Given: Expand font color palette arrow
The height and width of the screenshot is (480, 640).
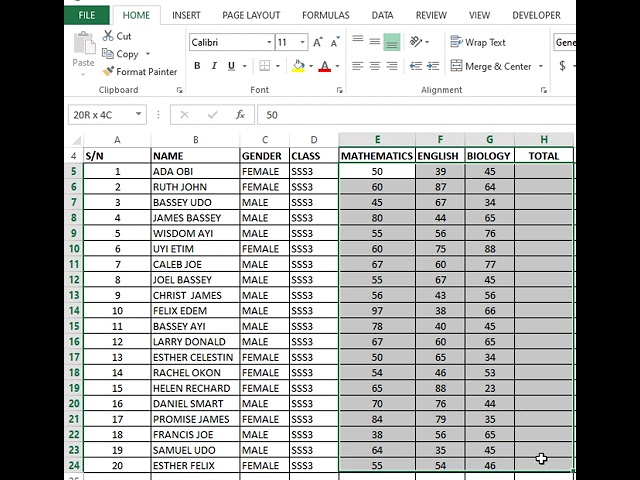Looking at the screenshot, I should click(337, 66).
